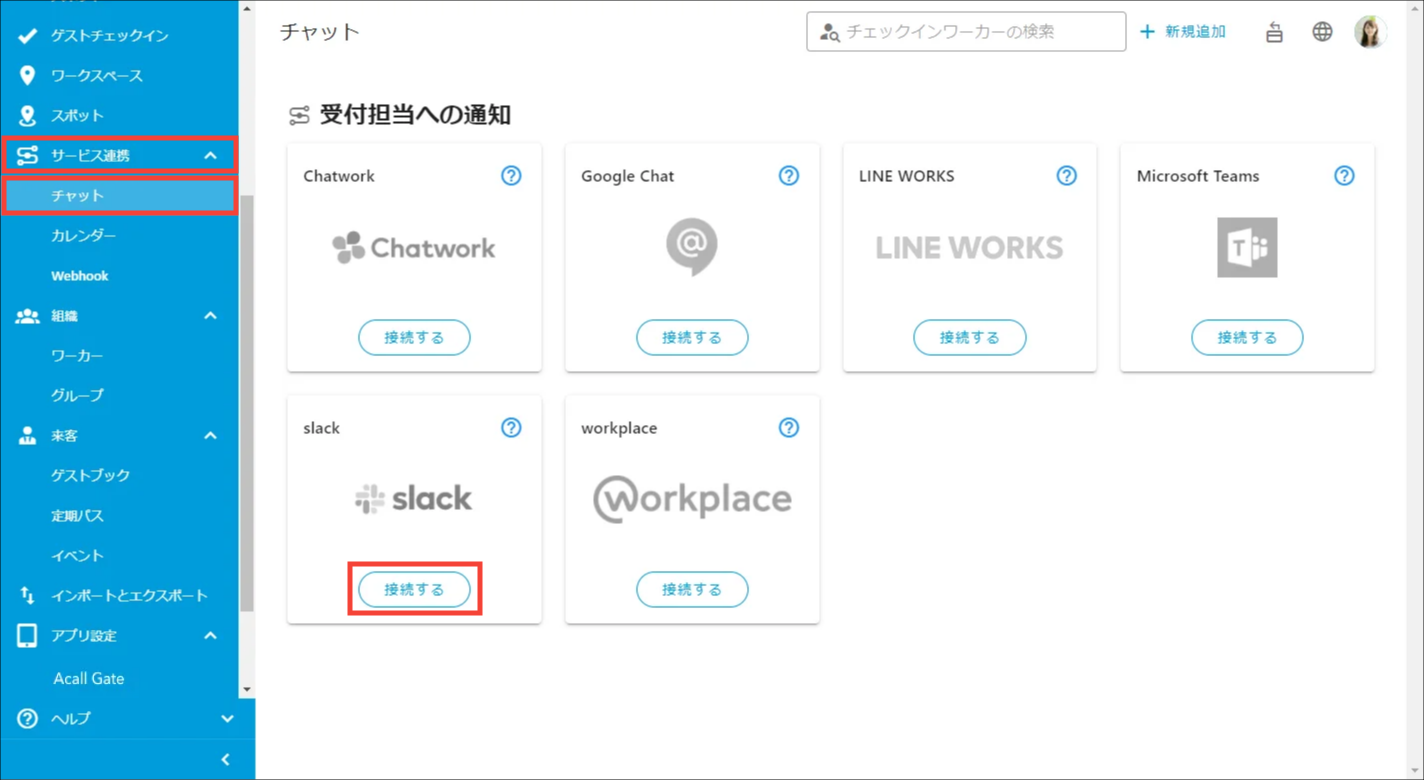Click the 組織 people icon
This screenshot has width=1424, height=780.
[27, 316]
